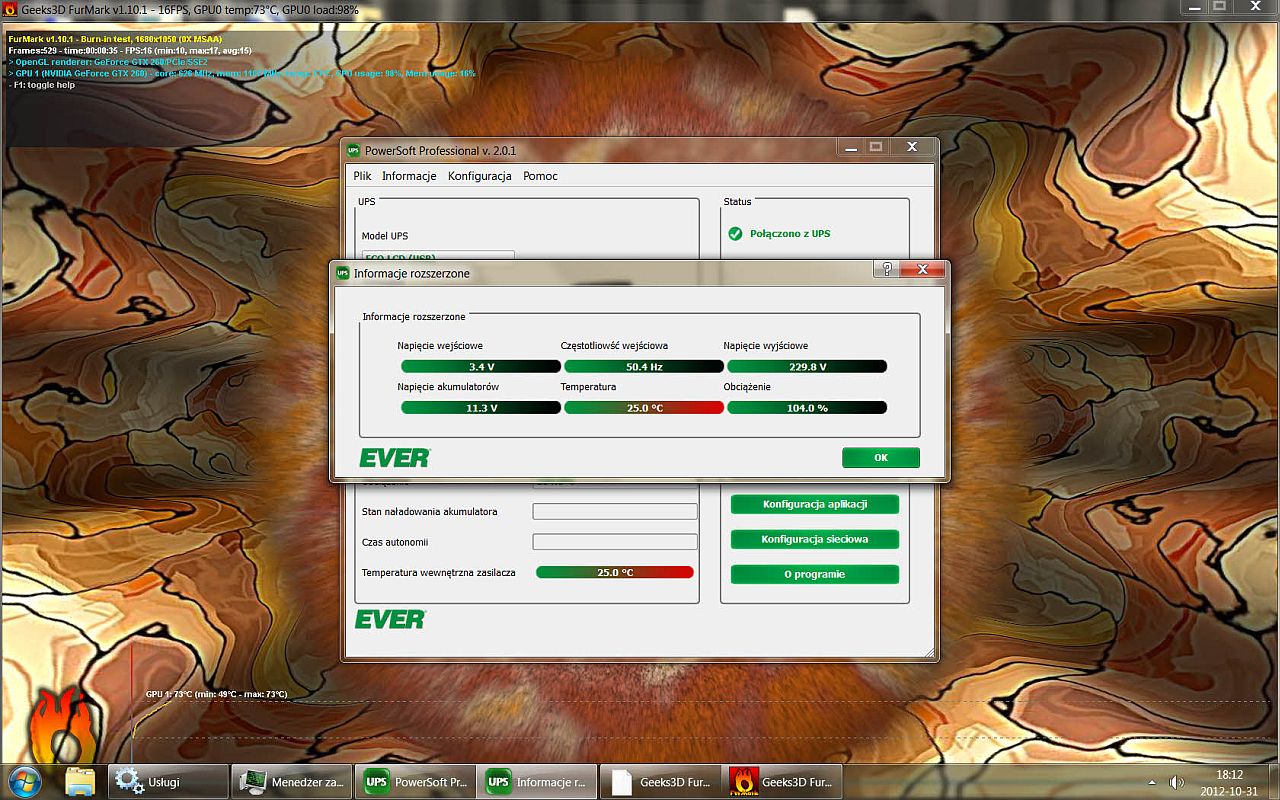Viewport: 1280px width, 800px height.
Task: Open the Plik menu in PowerSoft
Action: [362, 176]
